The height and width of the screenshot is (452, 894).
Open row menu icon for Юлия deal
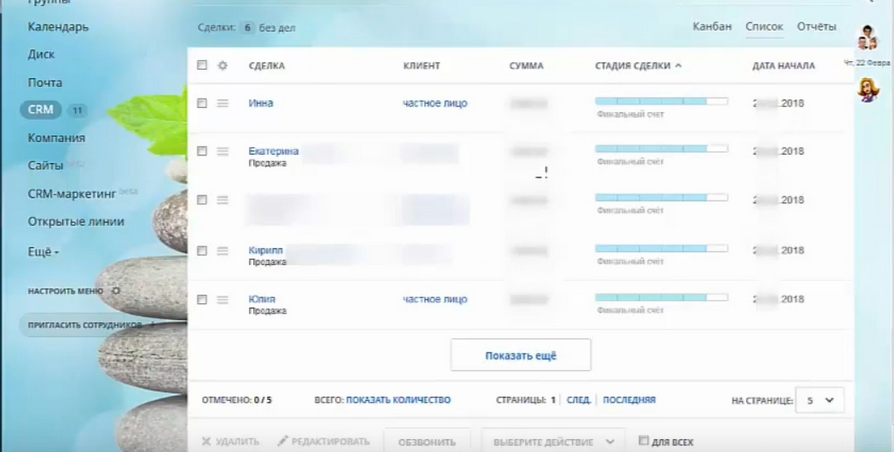tap(222, 299)
